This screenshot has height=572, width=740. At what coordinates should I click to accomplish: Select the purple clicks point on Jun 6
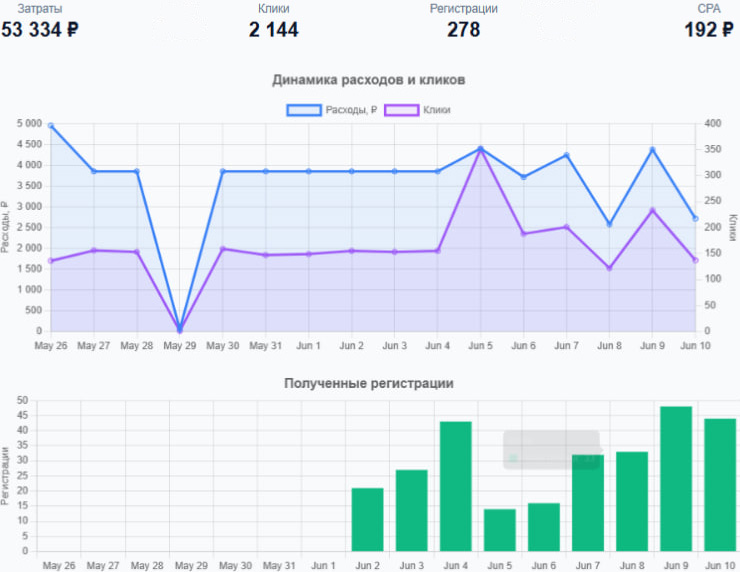[x=524, y=233]
